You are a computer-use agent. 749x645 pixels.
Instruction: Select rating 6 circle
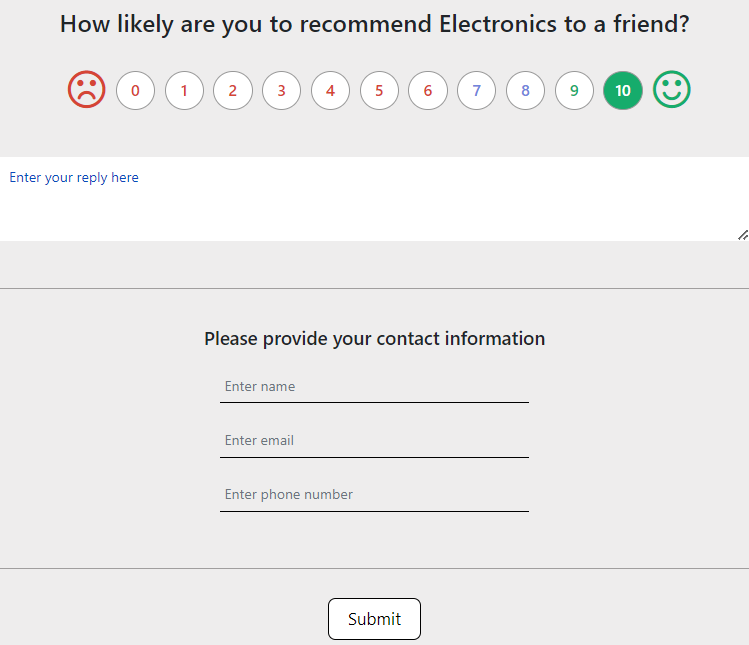point(428,91)
